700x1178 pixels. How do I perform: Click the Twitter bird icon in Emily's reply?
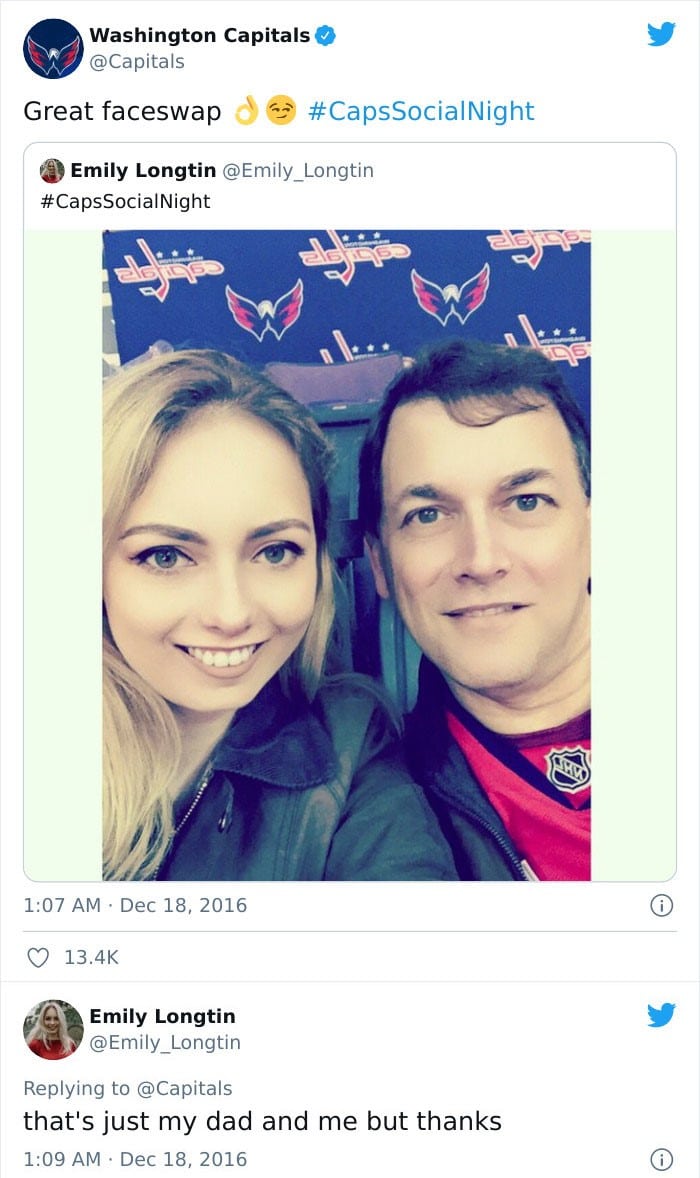point(661,1015)
